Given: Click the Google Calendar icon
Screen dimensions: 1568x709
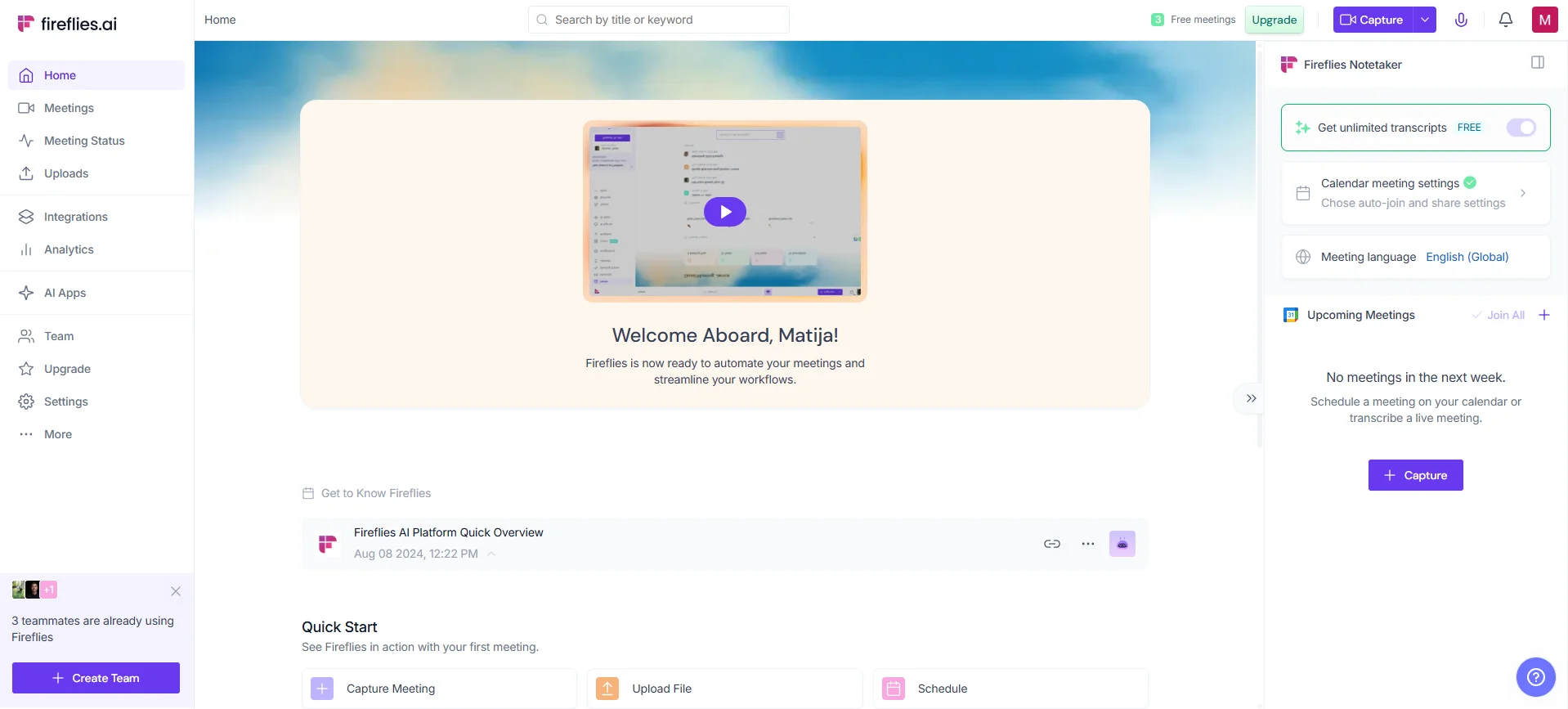Looking at the screenshot, I should pyautogui.click(x=1291, y=315).
